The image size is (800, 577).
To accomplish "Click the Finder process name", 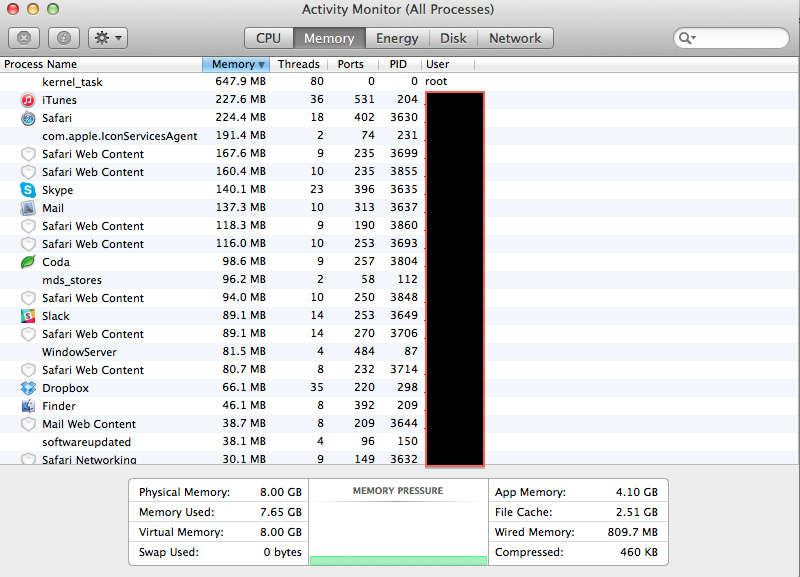I will (x=59, y=406).
